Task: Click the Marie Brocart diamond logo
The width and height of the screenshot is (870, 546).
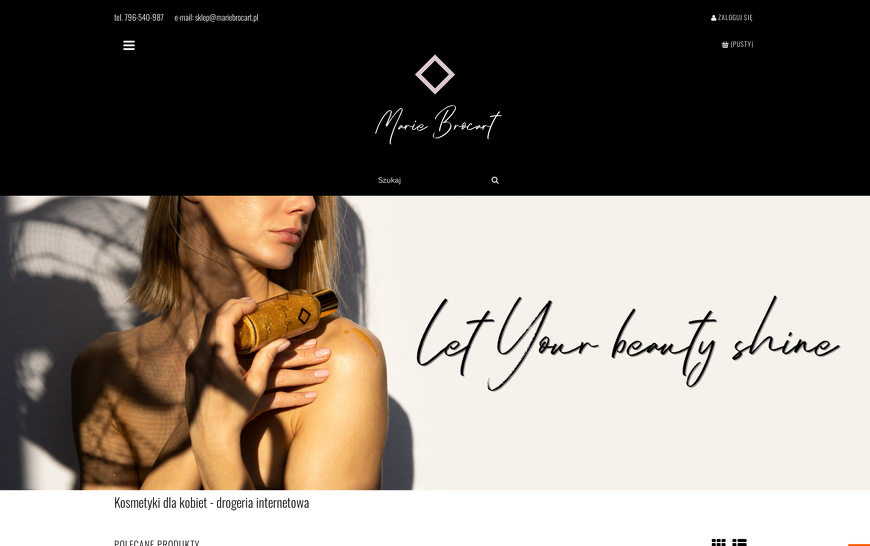Action: coord(435,74)
